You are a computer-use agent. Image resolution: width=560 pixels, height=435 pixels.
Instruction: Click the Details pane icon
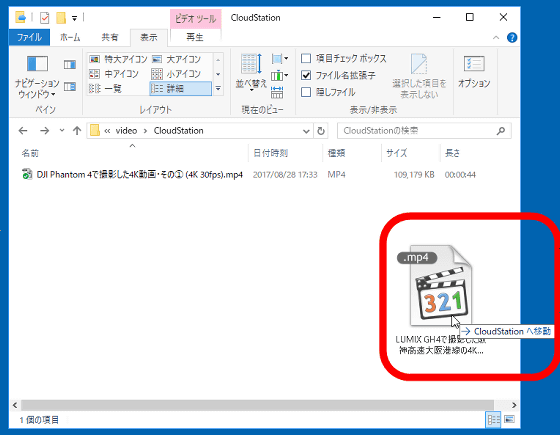pos(70,87)
